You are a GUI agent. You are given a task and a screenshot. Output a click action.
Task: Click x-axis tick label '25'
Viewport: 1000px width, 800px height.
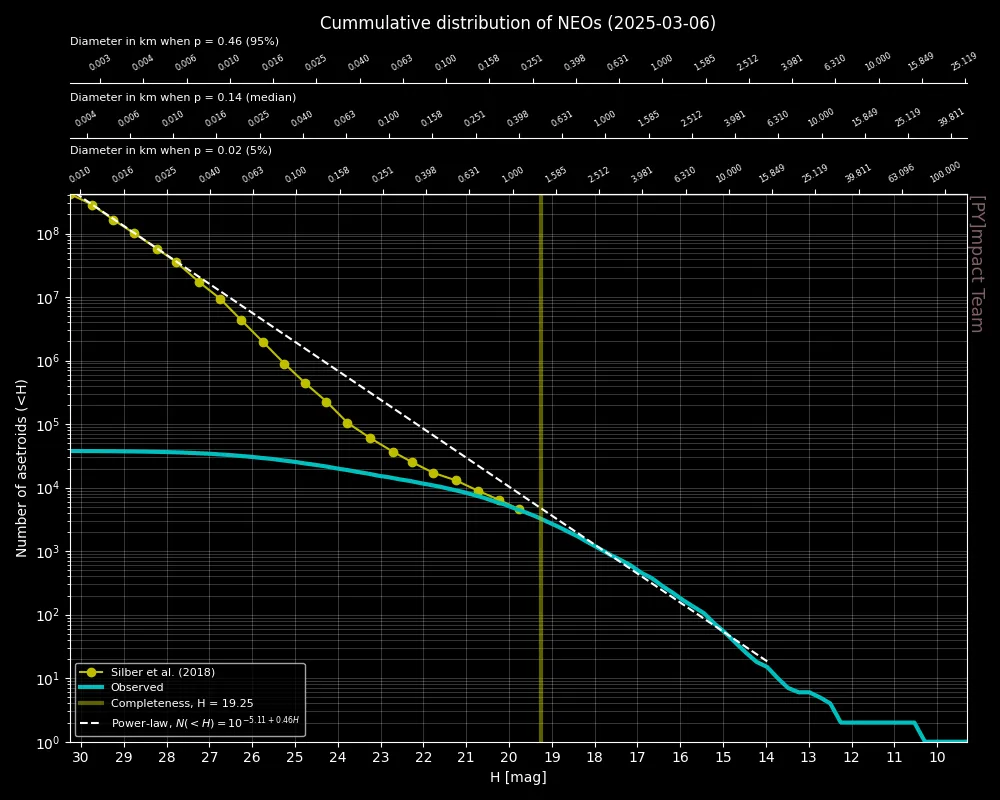coord(295,758)
